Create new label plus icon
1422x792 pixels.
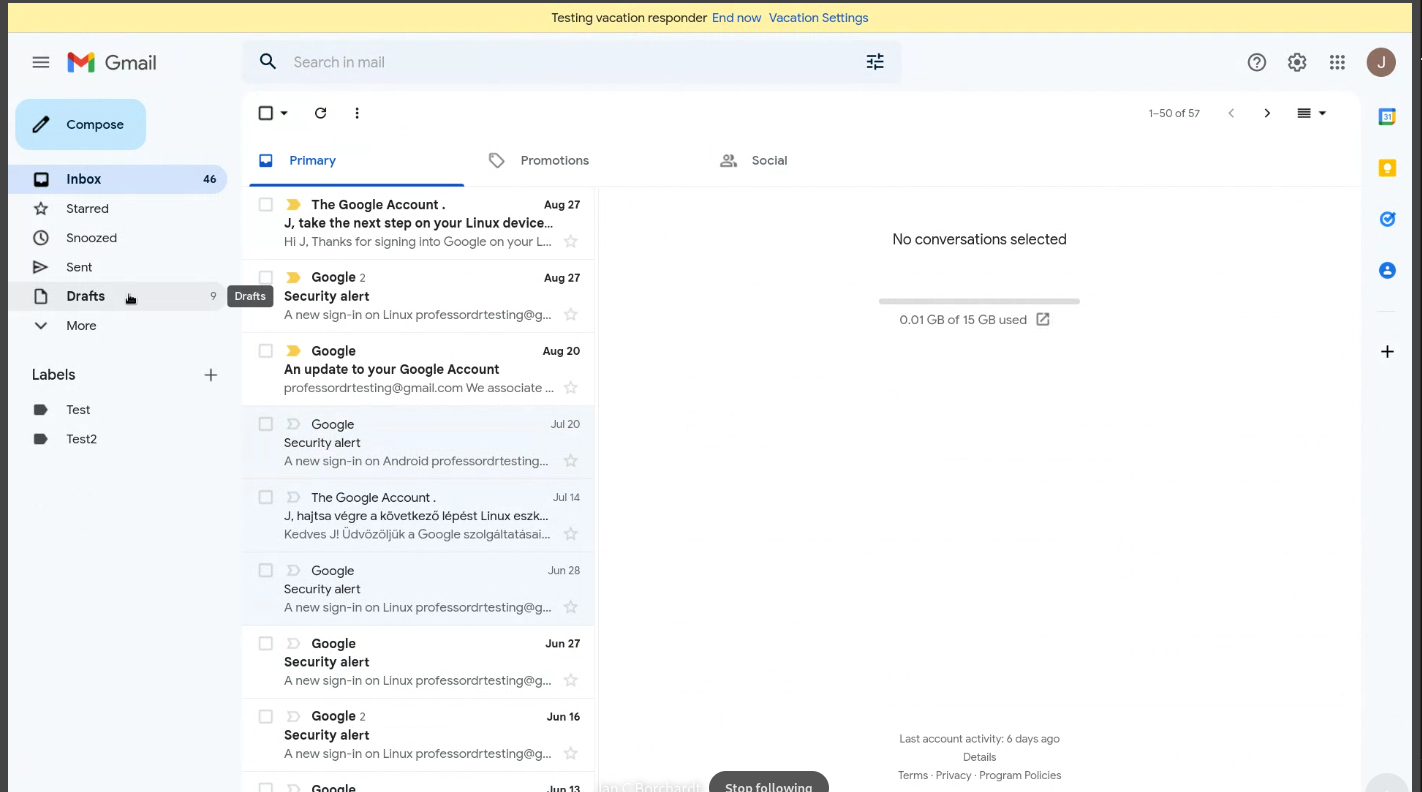coord(211,375)
